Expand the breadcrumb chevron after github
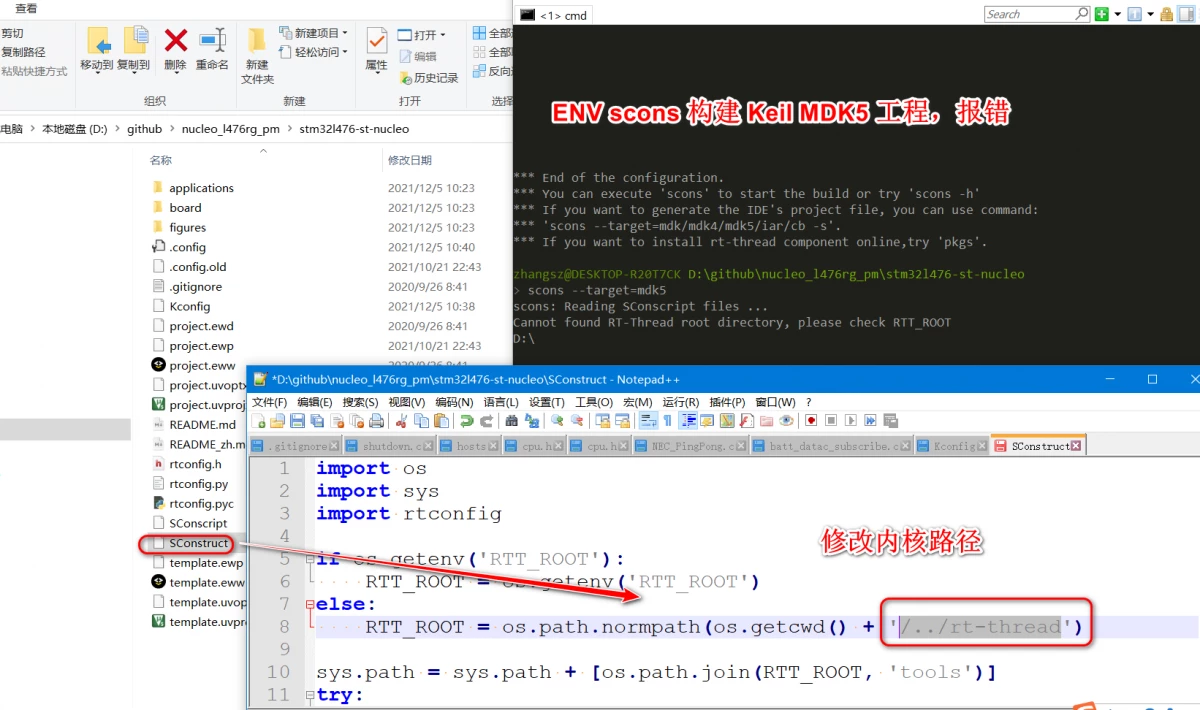 172,129
